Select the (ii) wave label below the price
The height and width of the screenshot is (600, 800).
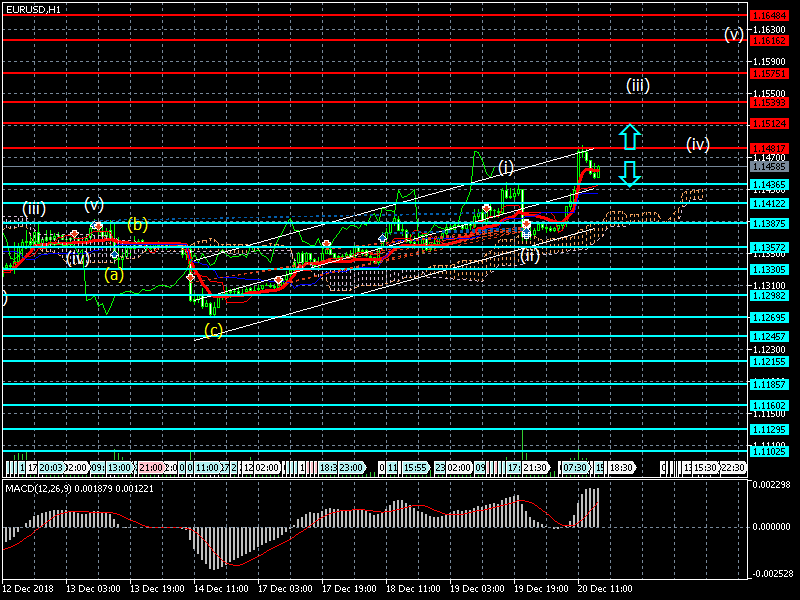coord(529,255)
